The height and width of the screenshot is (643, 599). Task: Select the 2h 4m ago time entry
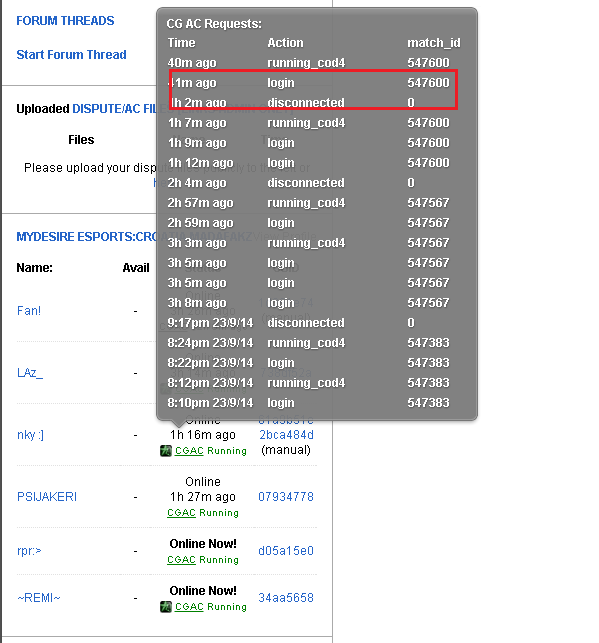[x=197, y=182]
